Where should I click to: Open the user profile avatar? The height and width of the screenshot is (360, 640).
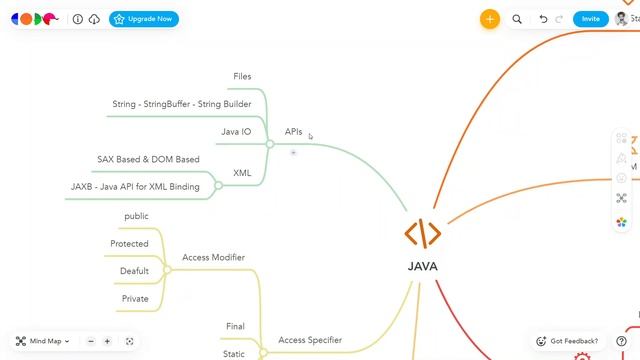(x=621, y=19)
